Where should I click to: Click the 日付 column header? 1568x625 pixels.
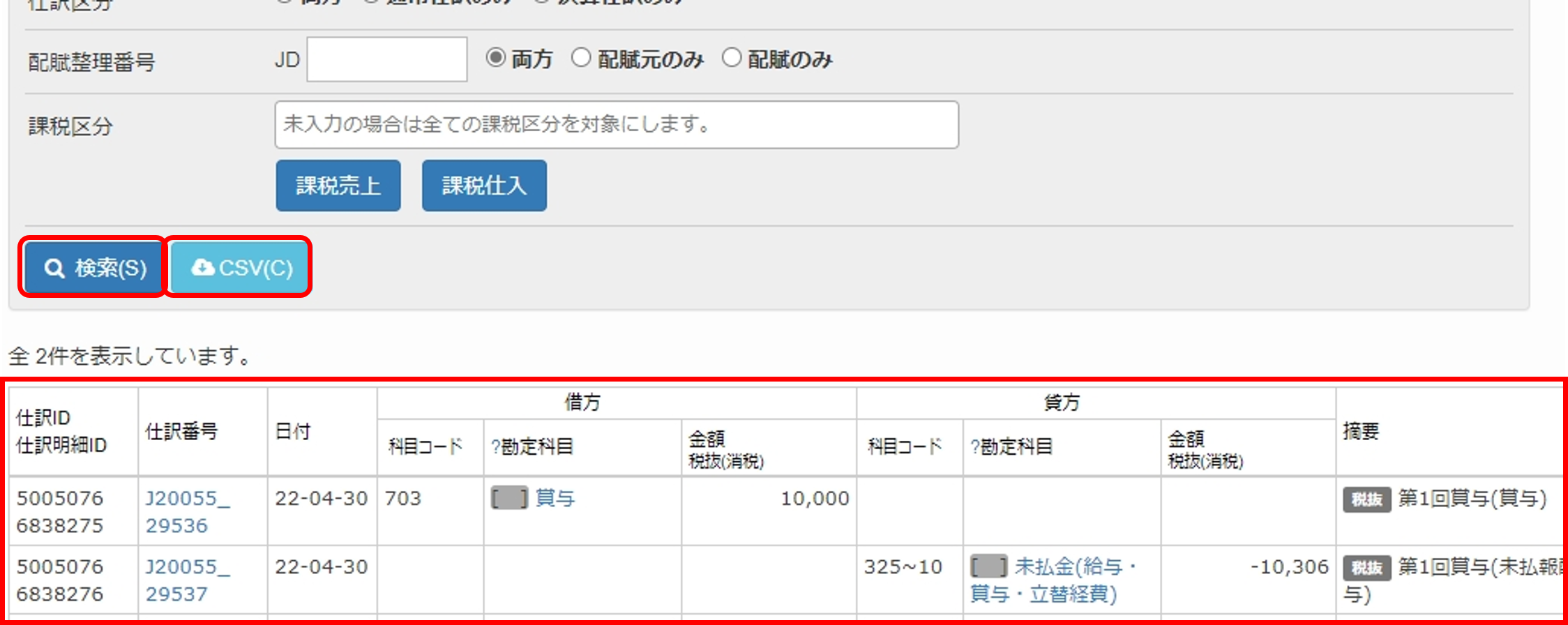coord(293,432)
